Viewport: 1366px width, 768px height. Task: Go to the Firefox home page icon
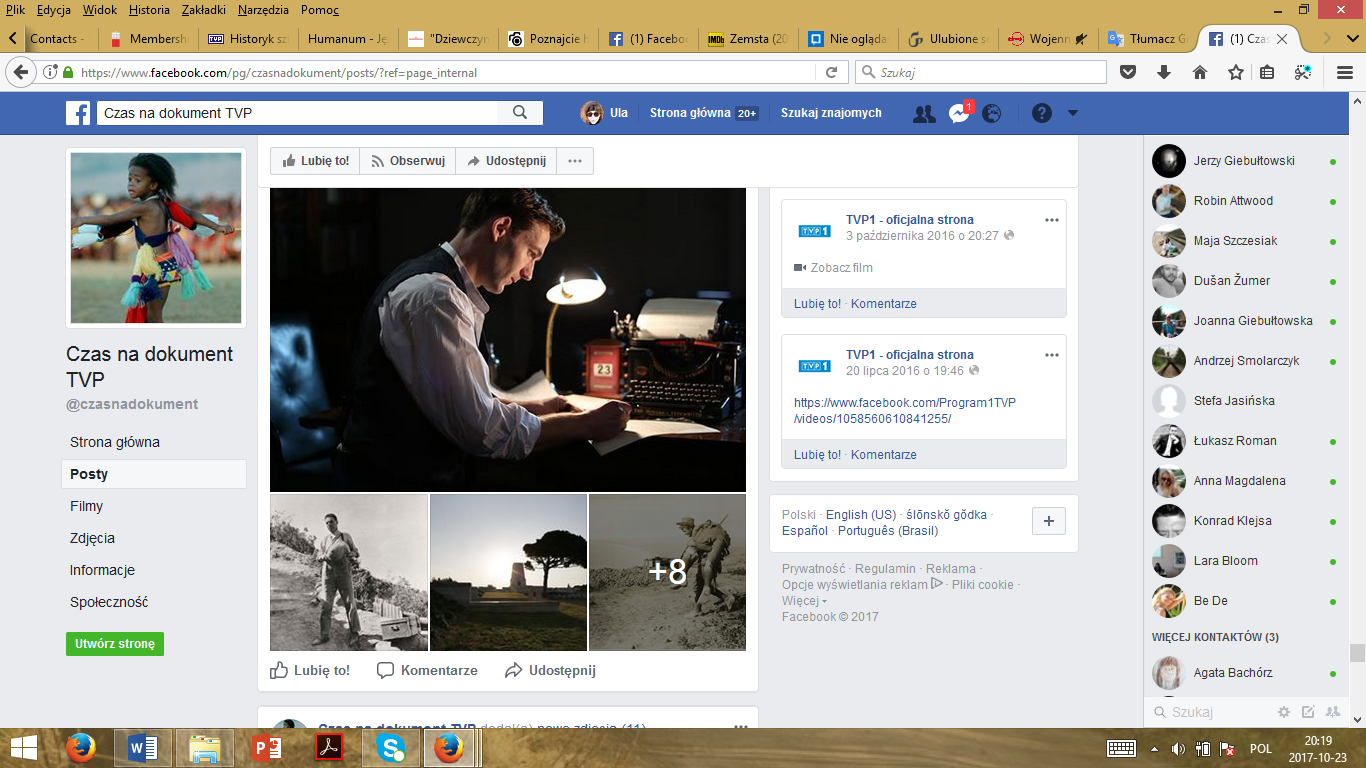click(x=1200, y=72)
